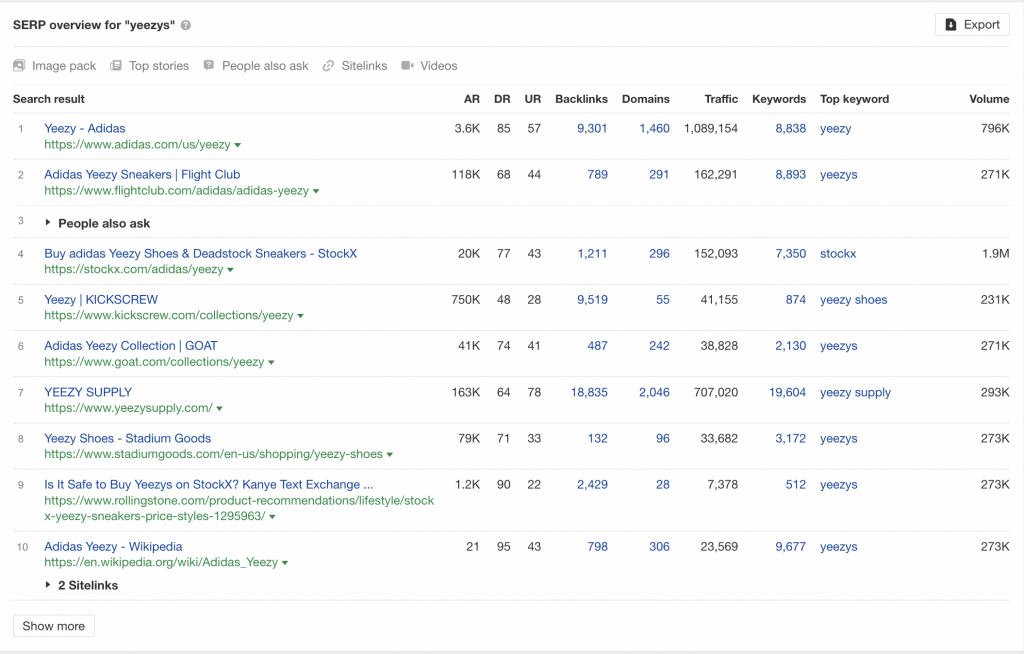
Task: Click the Backlinks column header
Action: pyautogui.click(x=581, y=99)
